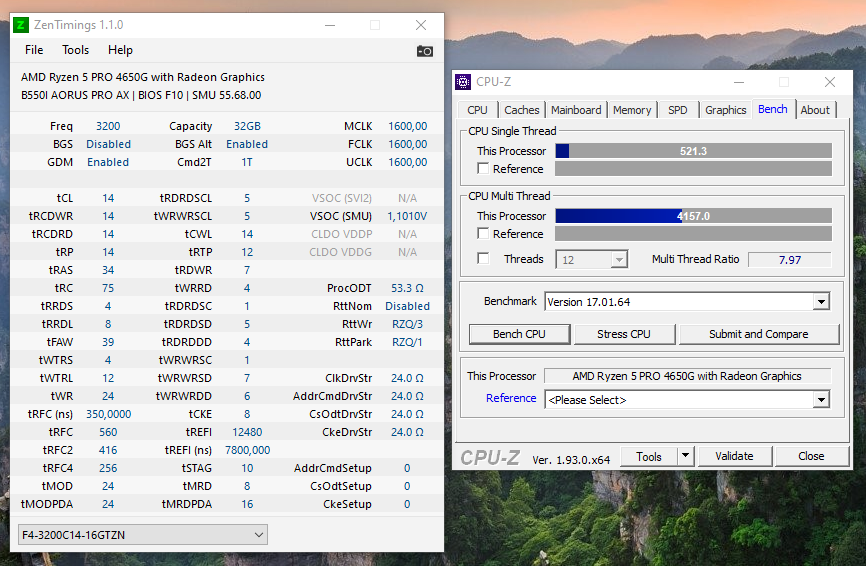The width and height of the screenshot is (866, 566).
Task: Click the single thread Reference empty bar
Action: 693,168
